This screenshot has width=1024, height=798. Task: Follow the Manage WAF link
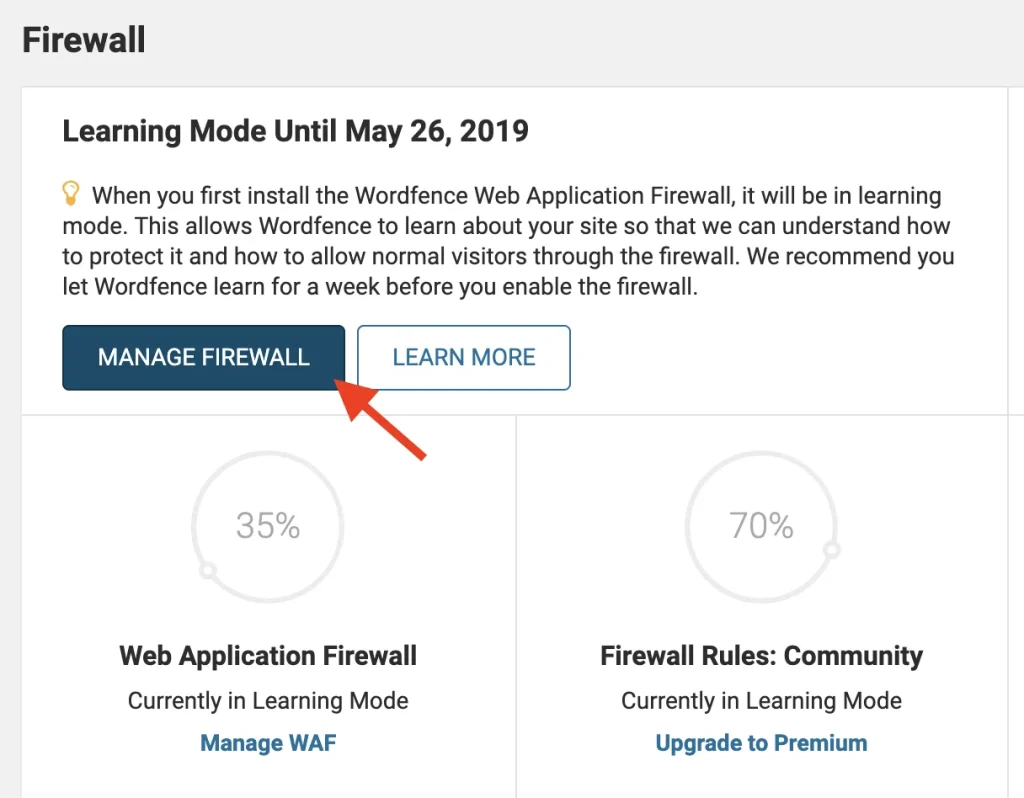coord(268,742)
